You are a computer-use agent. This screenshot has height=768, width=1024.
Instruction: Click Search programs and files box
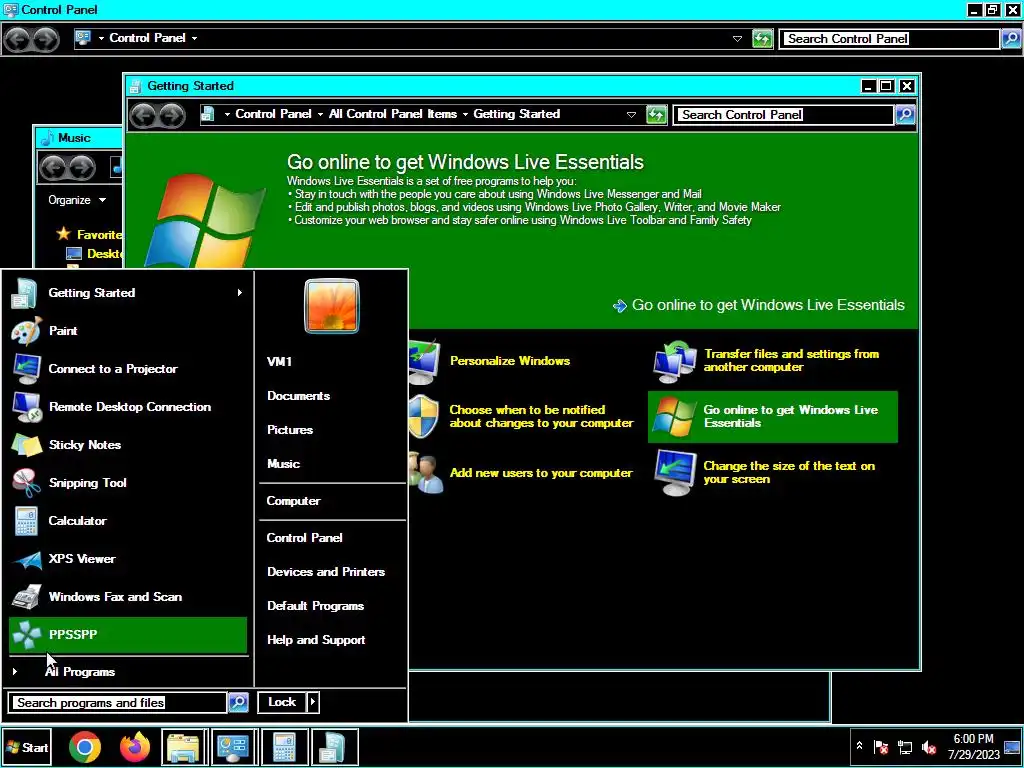[119, 703]
